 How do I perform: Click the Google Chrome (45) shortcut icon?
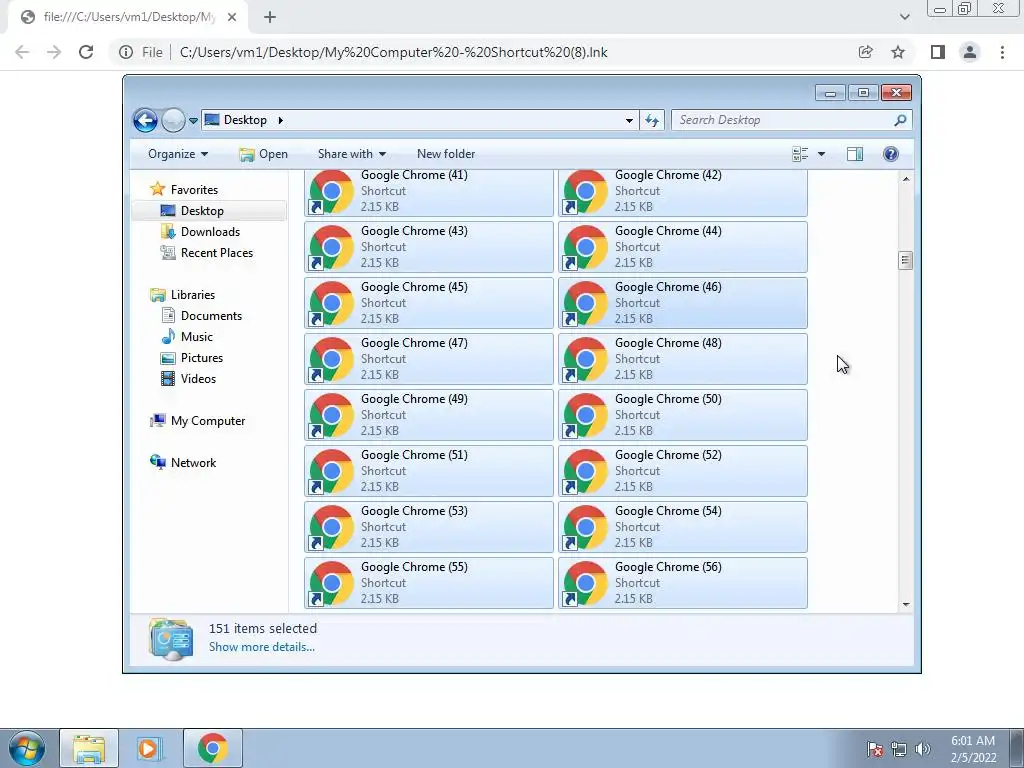pos(331,303)
